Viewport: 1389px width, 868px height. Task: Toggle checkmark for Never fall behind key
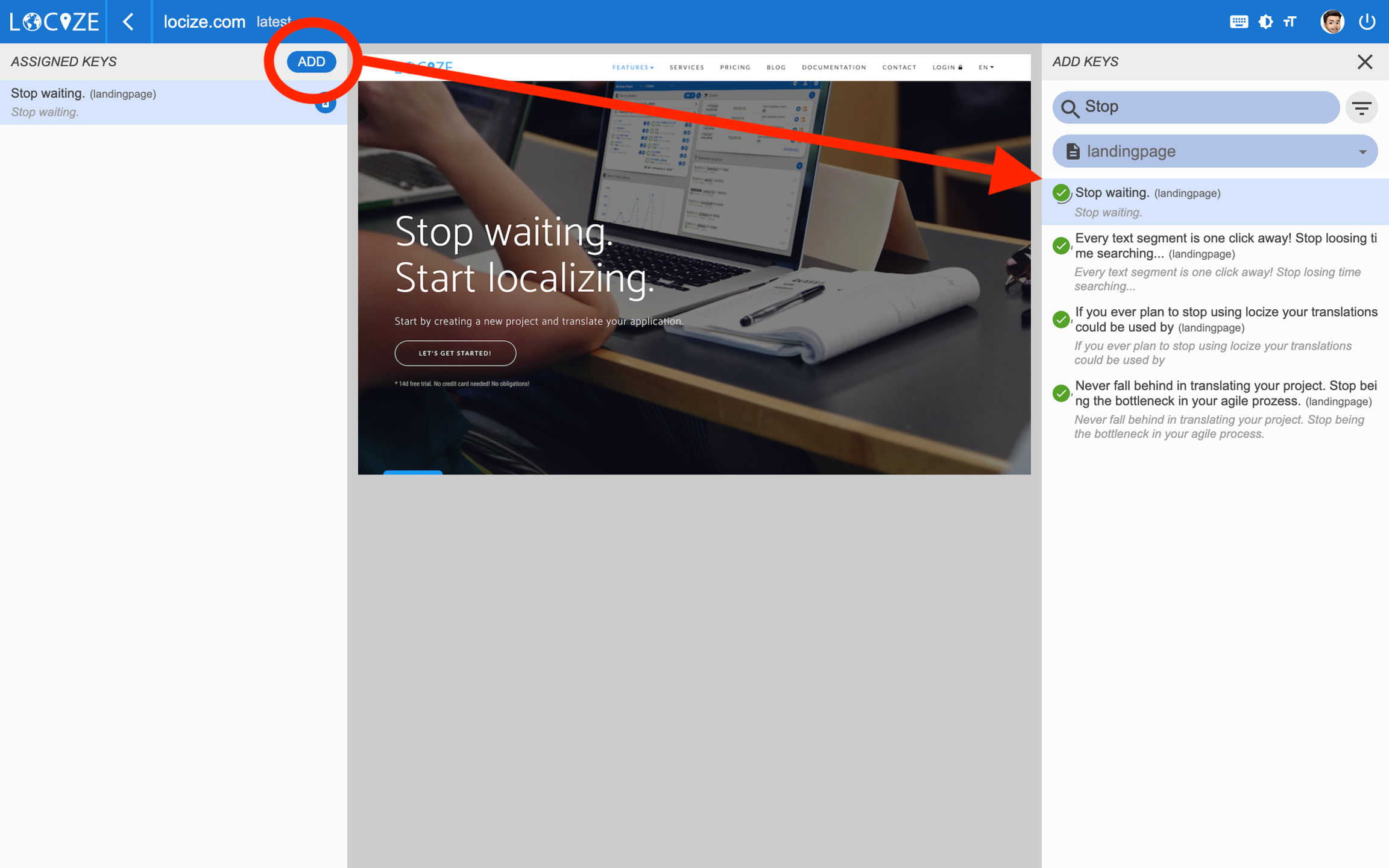[x=1061, y=393]
